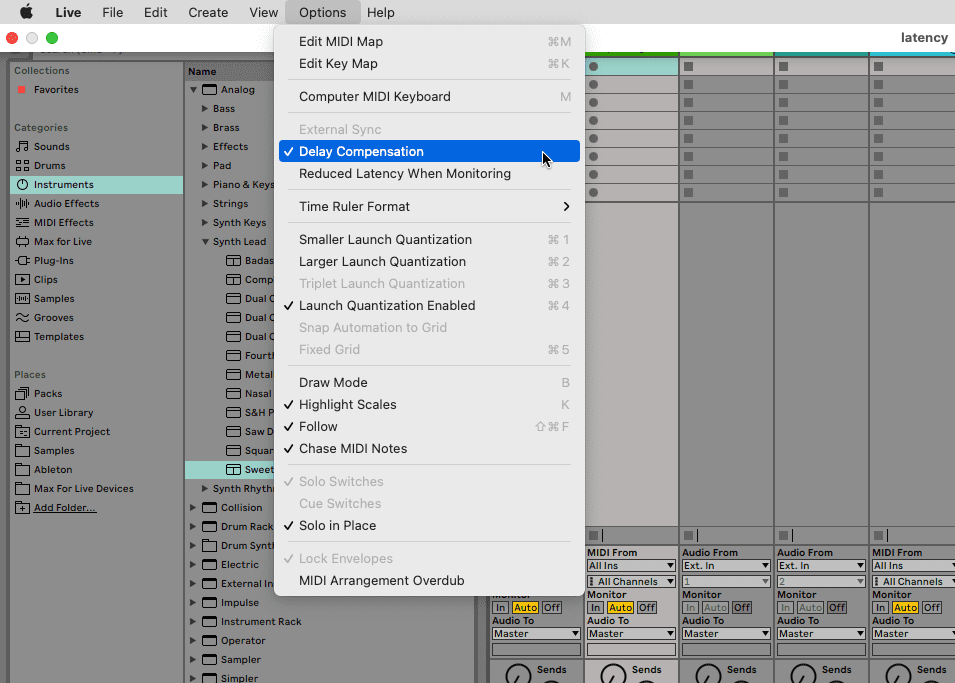This screenshot has width=955, height=683.
Task: Expand the Collision instrument
Action: click(x=192, y=508)
